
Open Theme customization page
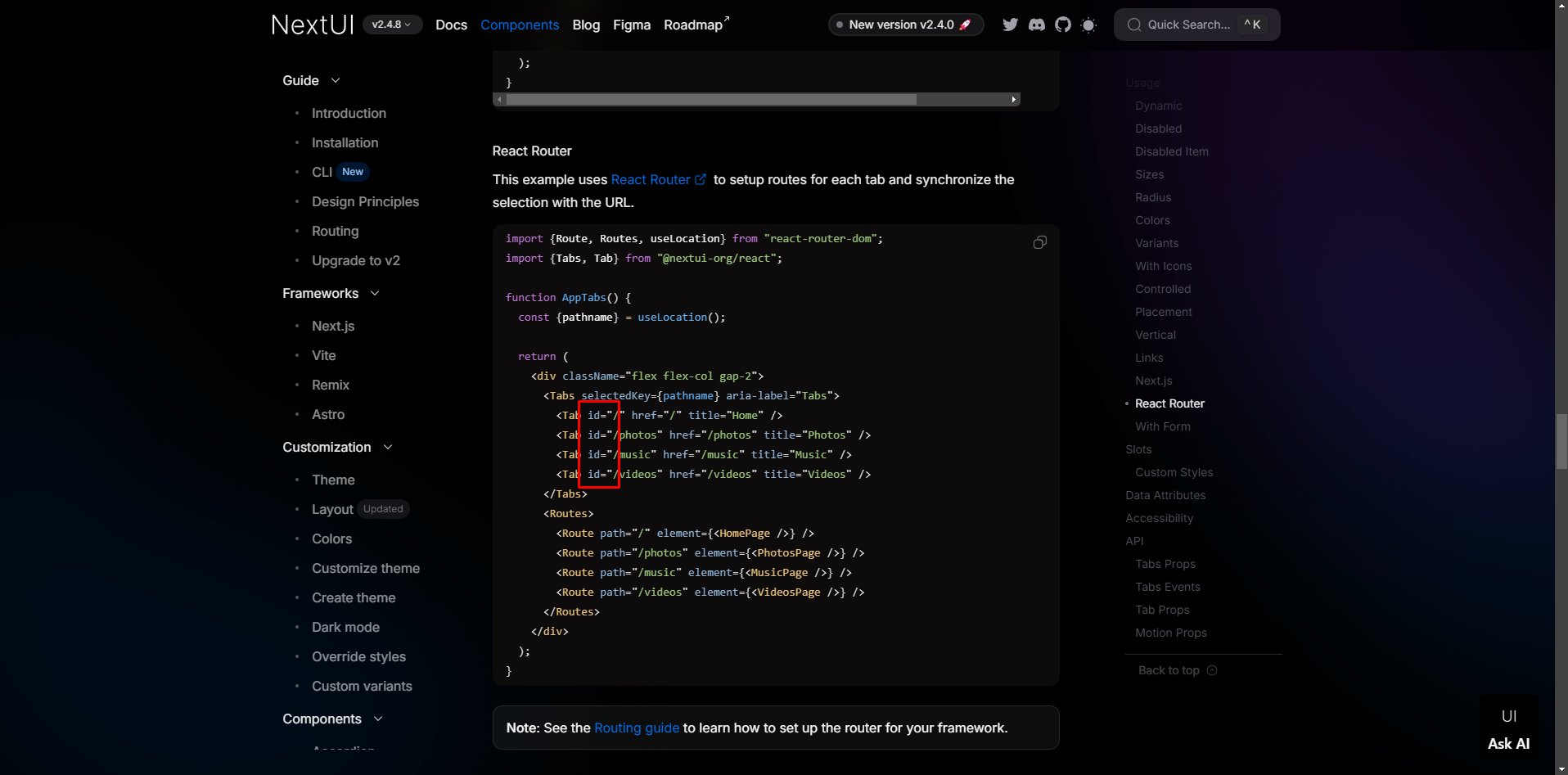coord(333,480)
